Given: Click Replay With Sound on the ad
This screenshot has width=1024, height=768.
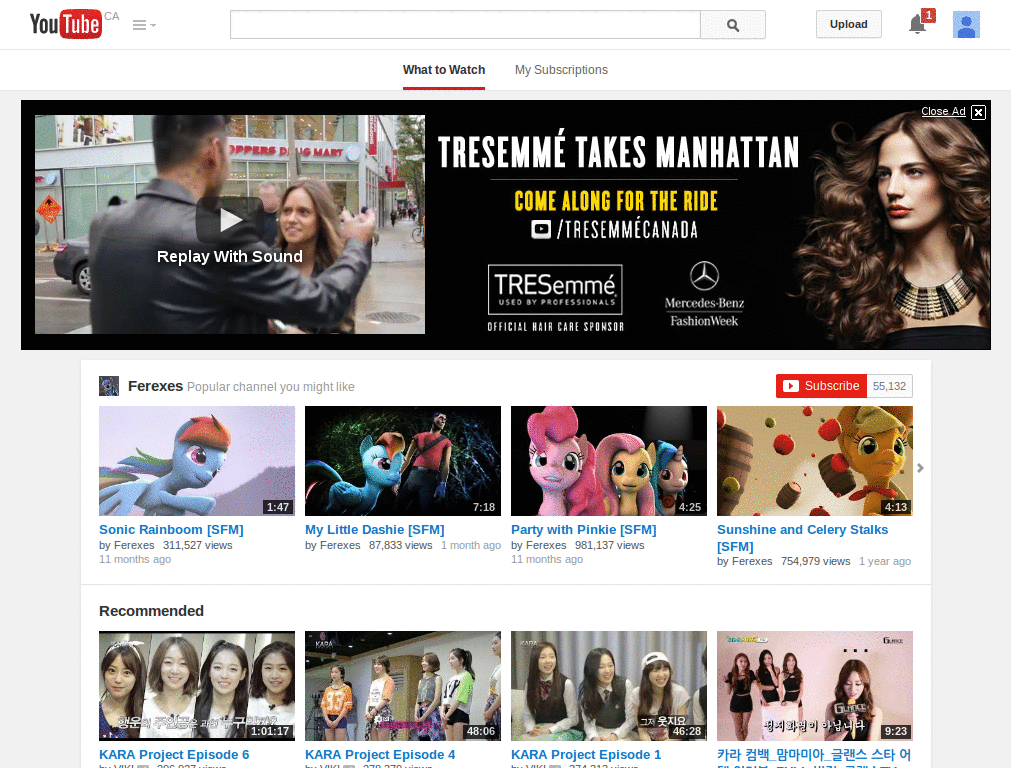Looking at the screenshot, I should coord(229,256).
